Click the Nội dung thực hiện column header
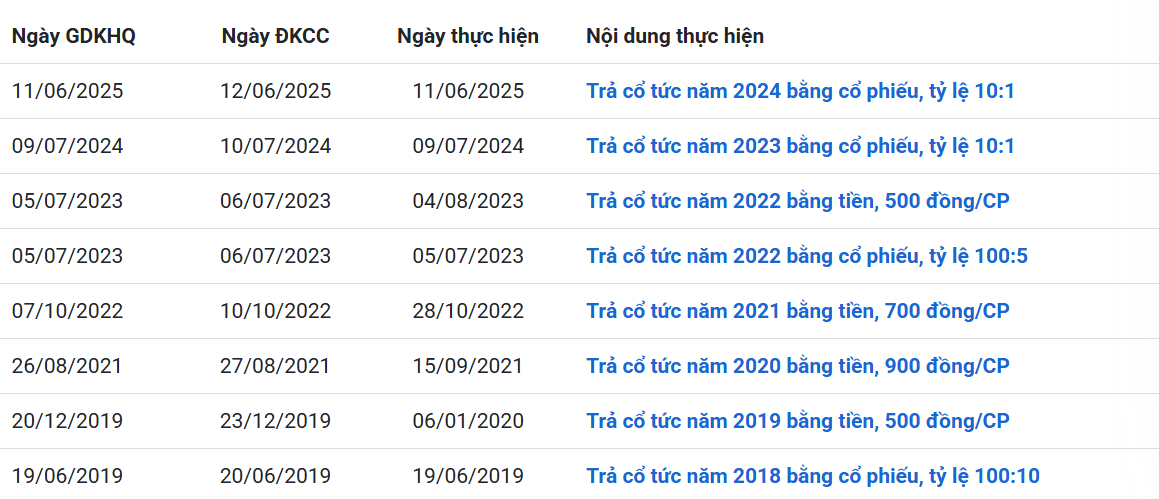The image size is (1159, 499). 675,37
